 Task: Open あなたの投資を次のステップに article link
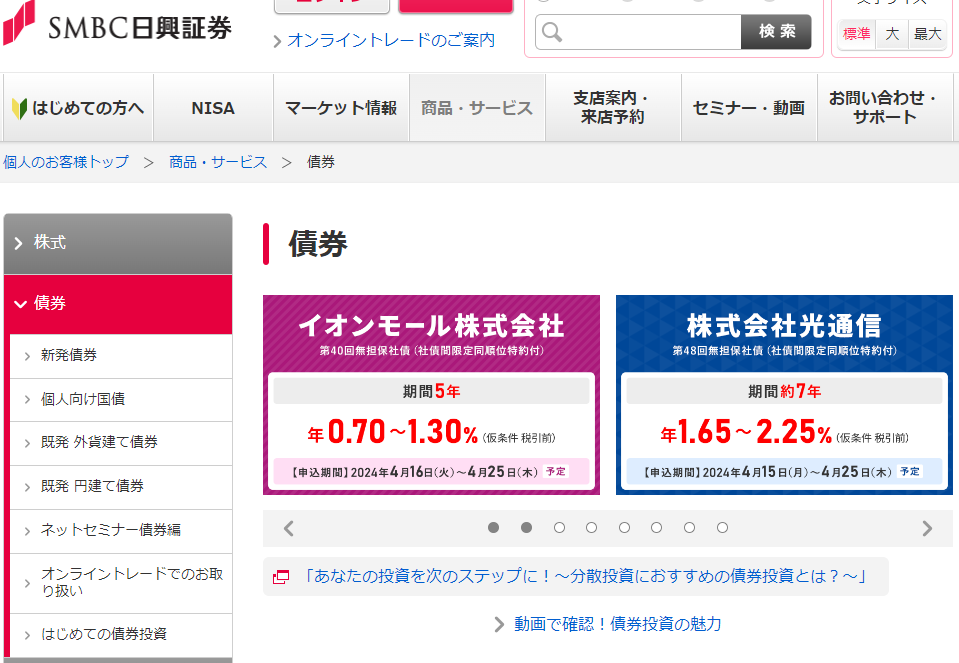584,576
